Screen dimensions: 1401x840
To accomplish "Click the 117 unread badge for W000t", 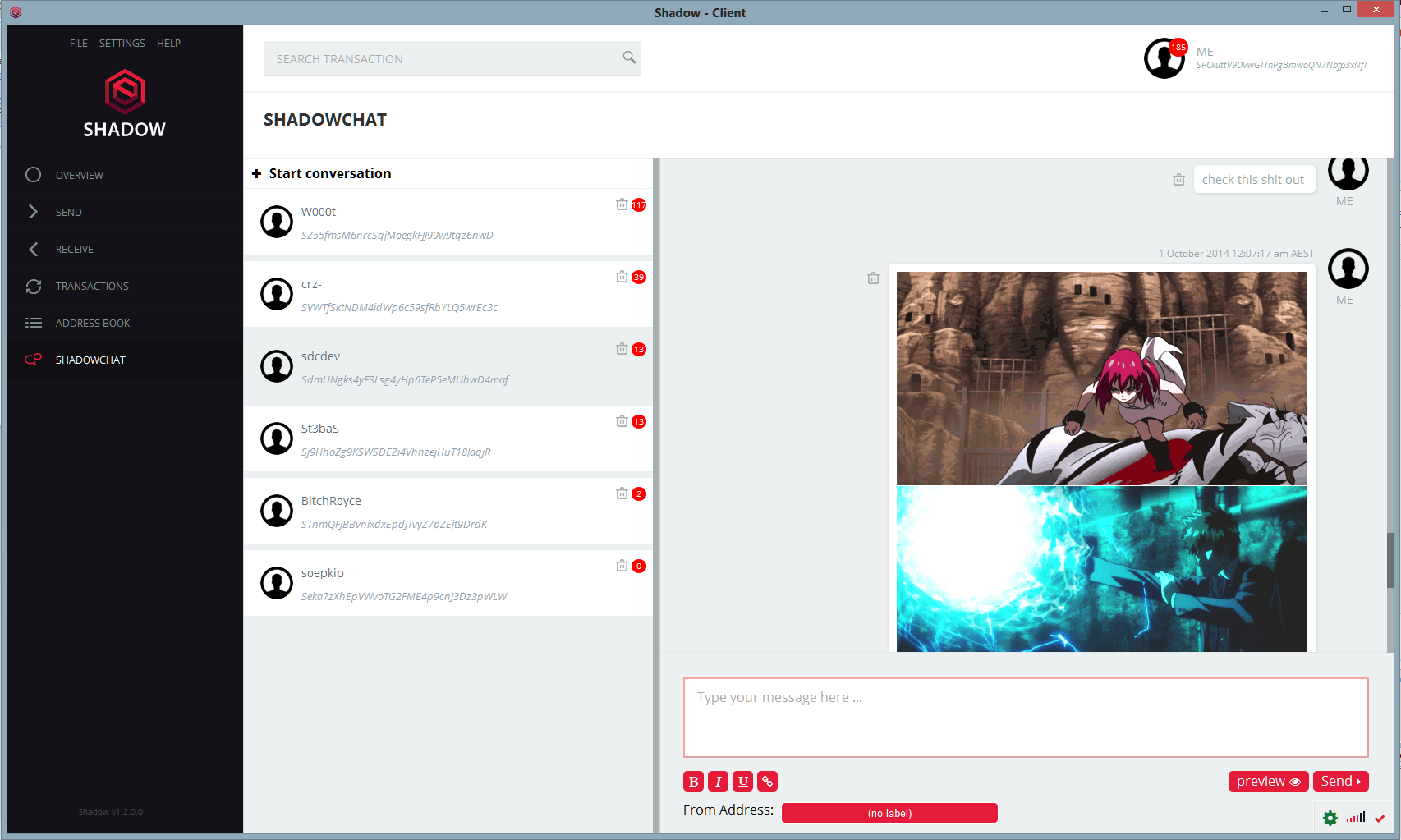I will [x=639, y=205].
